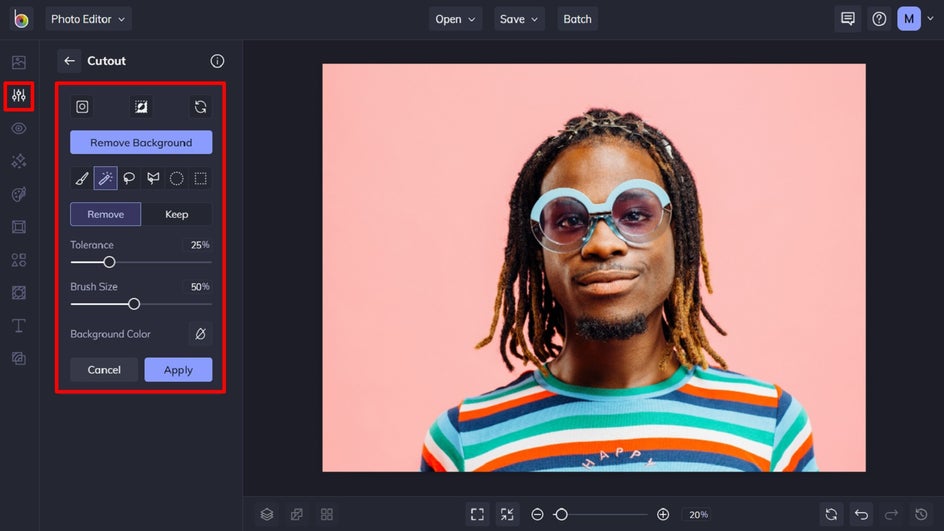The image size is (944, 531).
Task: Click the actual size collapse icon
Action: 507,514
